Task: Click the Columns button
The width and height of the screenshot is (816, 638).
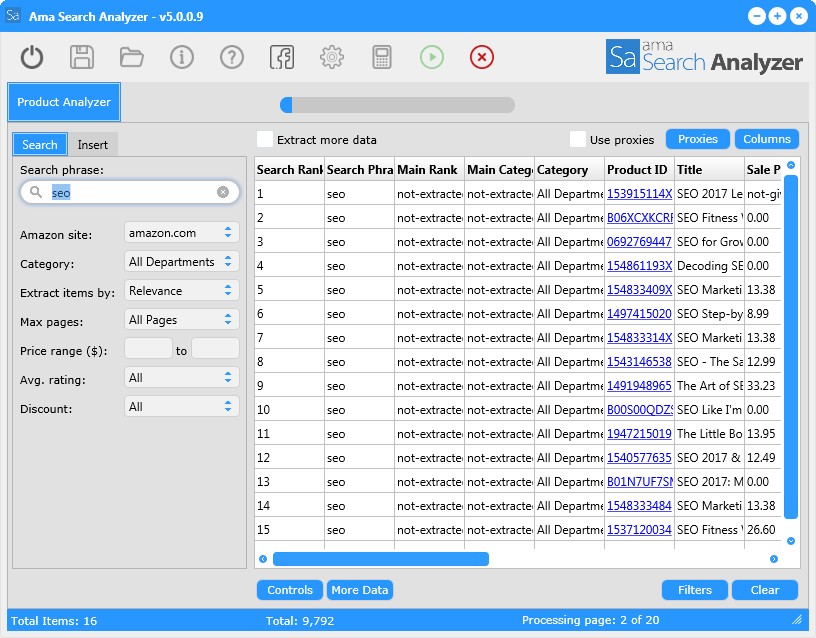Action: point(767,139)
